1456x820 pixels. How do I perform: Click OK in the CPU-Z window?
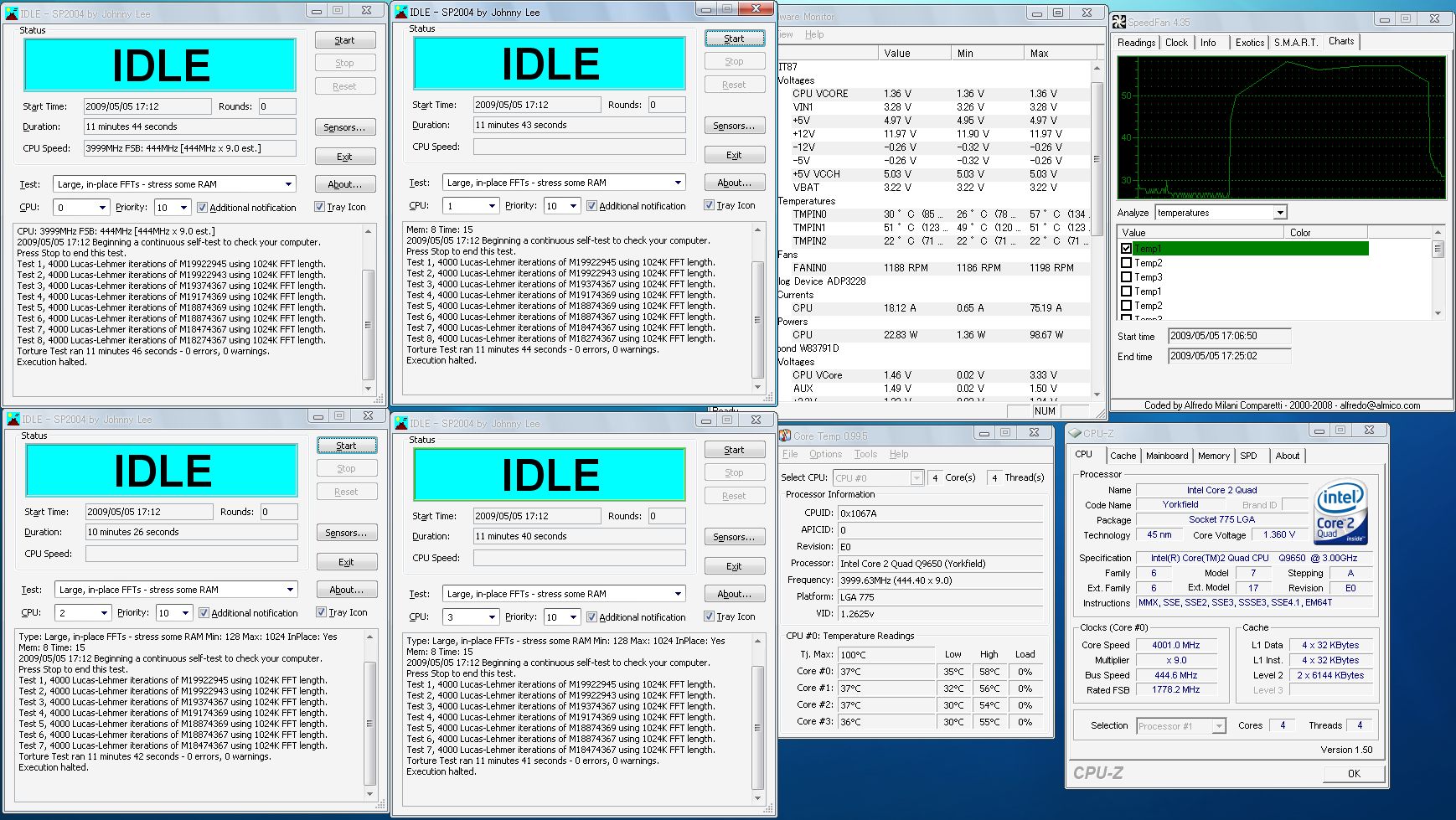[x=1354, y=773]
